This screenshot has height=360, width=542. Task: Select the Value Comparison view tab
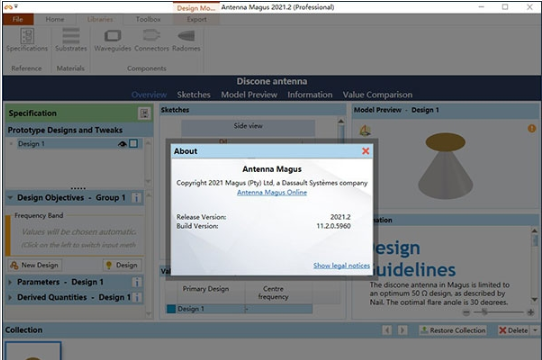coord(377,95)
